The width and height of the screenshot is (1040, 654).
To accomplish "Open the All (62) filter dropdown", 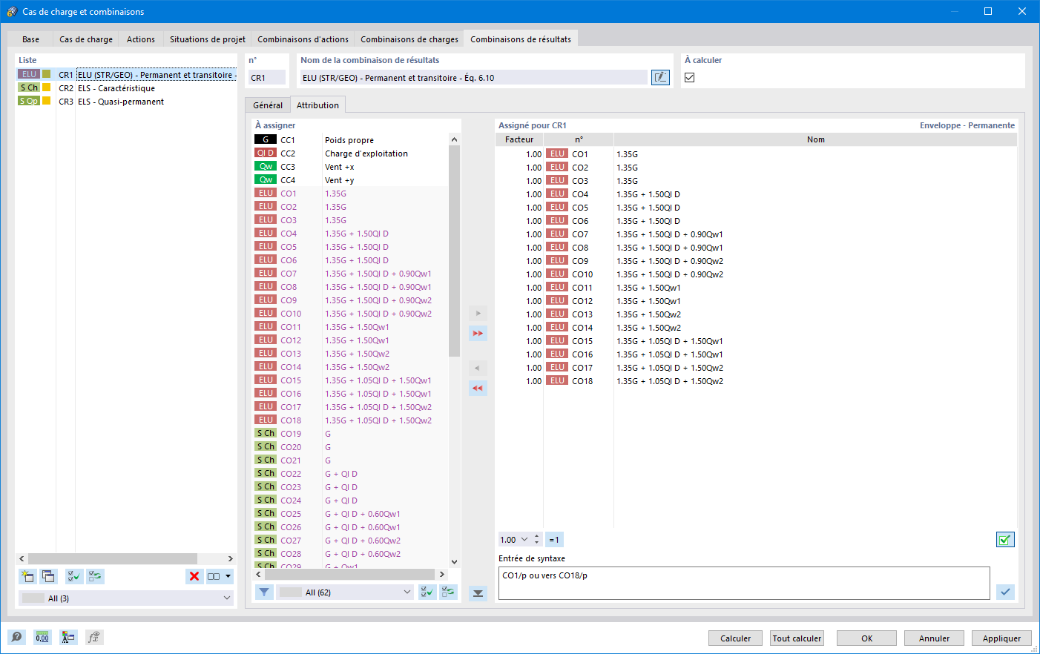I will click(x=345, y=592).
